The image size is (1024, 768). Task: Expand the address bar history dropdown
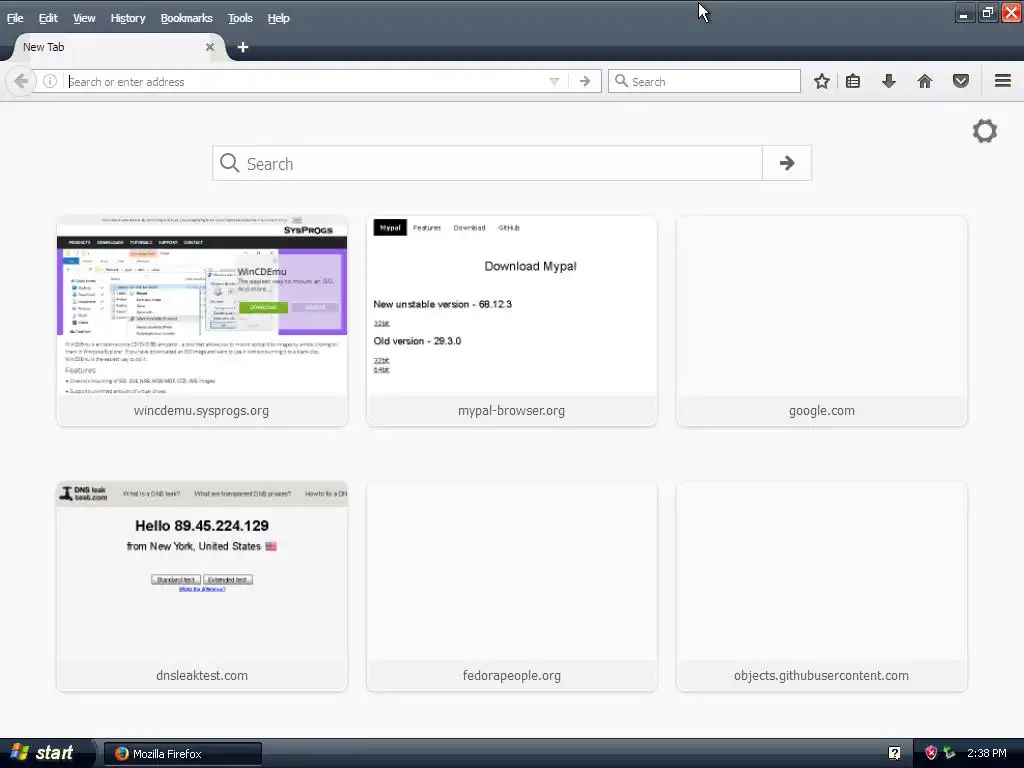(x=554, y=82)
